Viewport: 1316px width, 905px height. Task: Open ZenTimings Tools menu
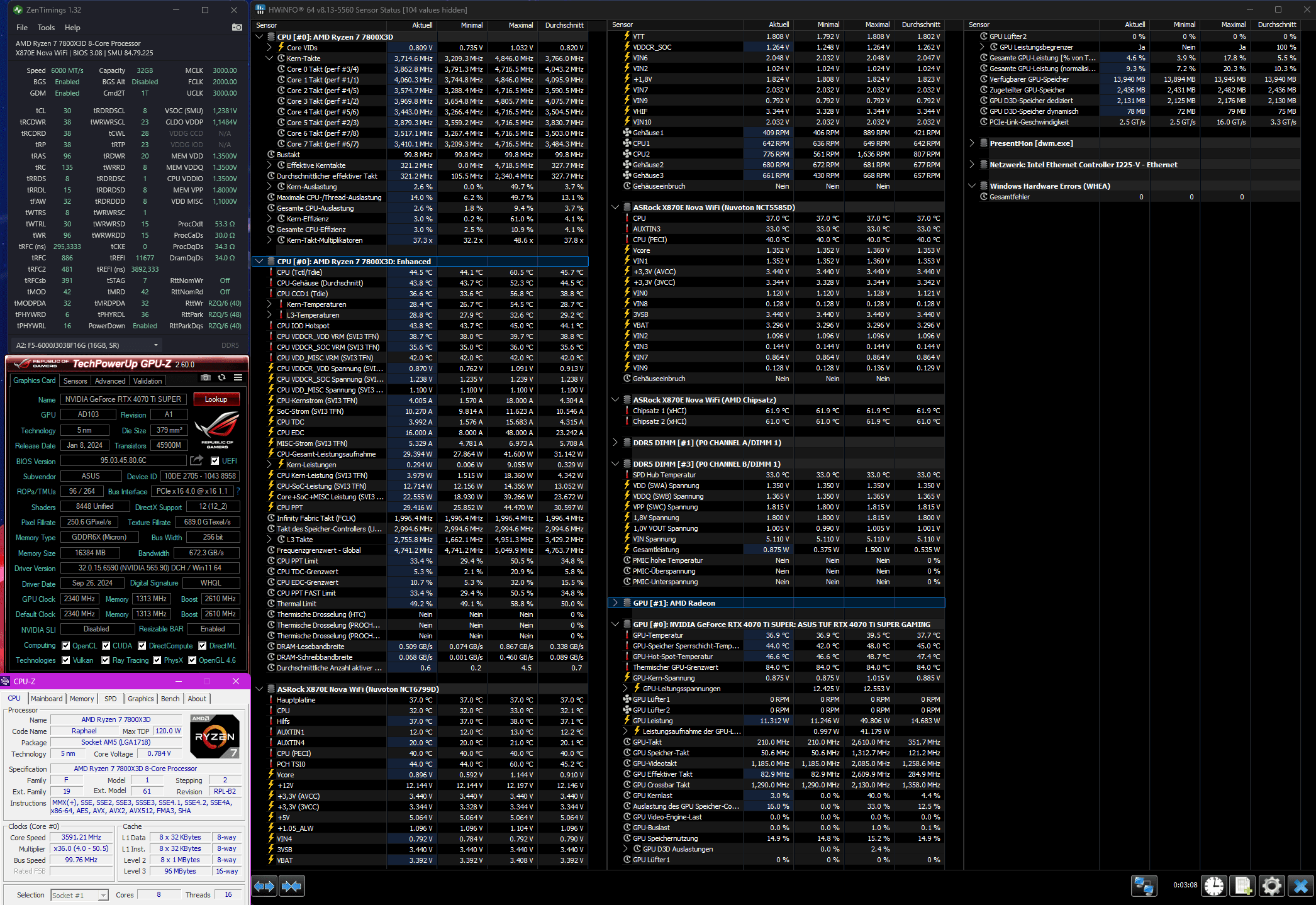(46, 28)
